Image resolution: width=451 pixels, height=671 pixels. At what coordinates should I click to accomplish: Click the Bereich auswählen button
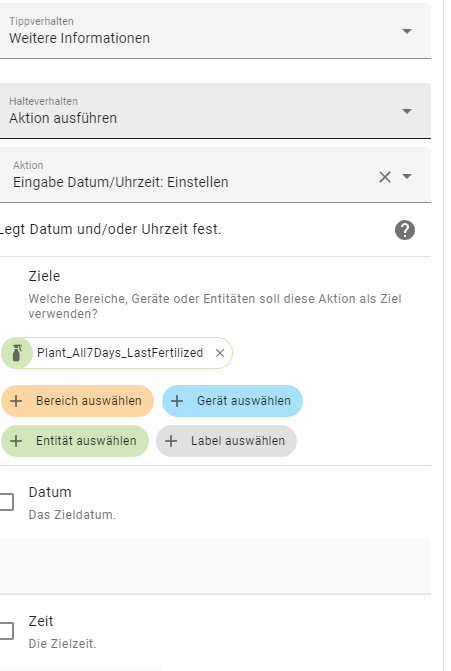coord(77,401)
